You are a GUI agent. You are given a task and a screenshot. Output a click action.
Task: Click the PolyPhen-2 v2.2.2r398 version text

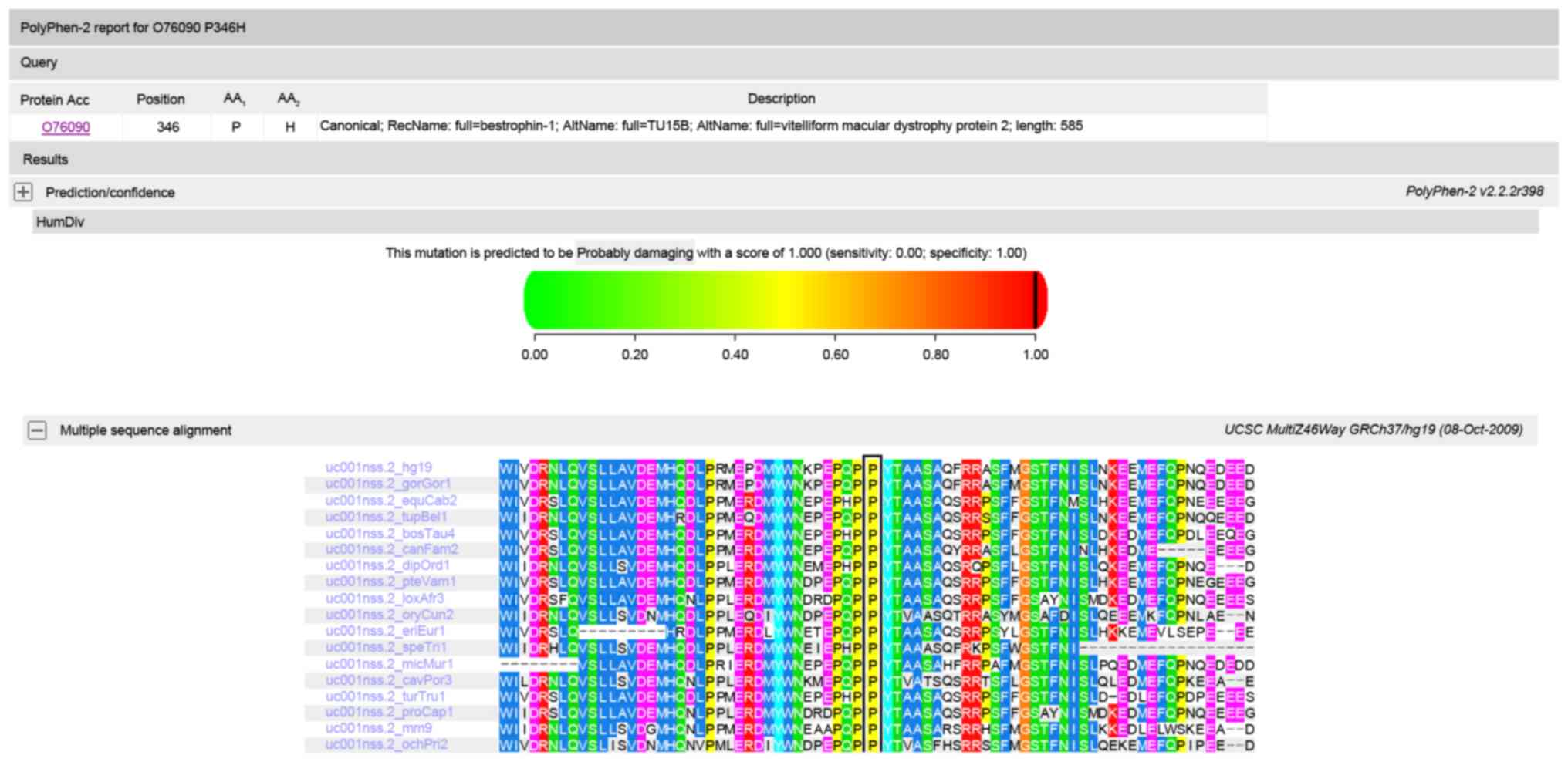(1474, 192)
